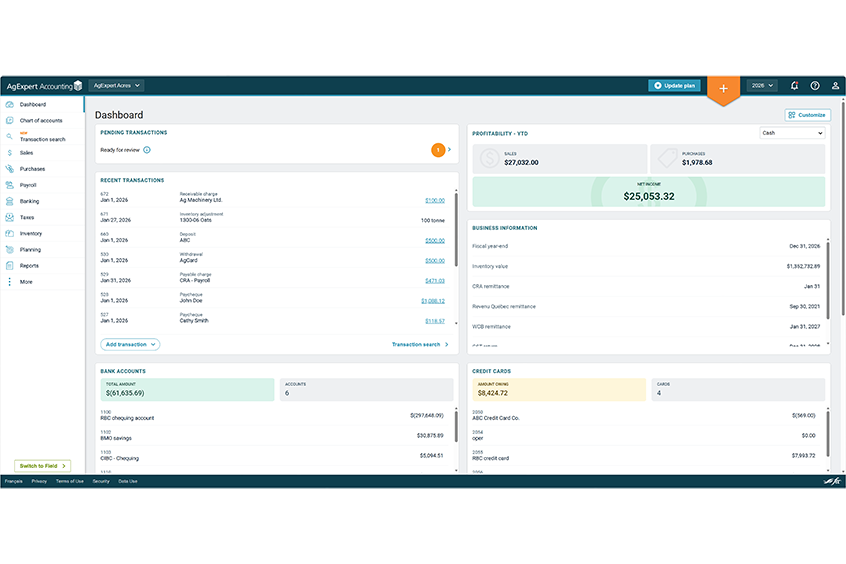Screen dimensions: 846x564
Task: Select RBC credit card row
Action: click(646, 456)
